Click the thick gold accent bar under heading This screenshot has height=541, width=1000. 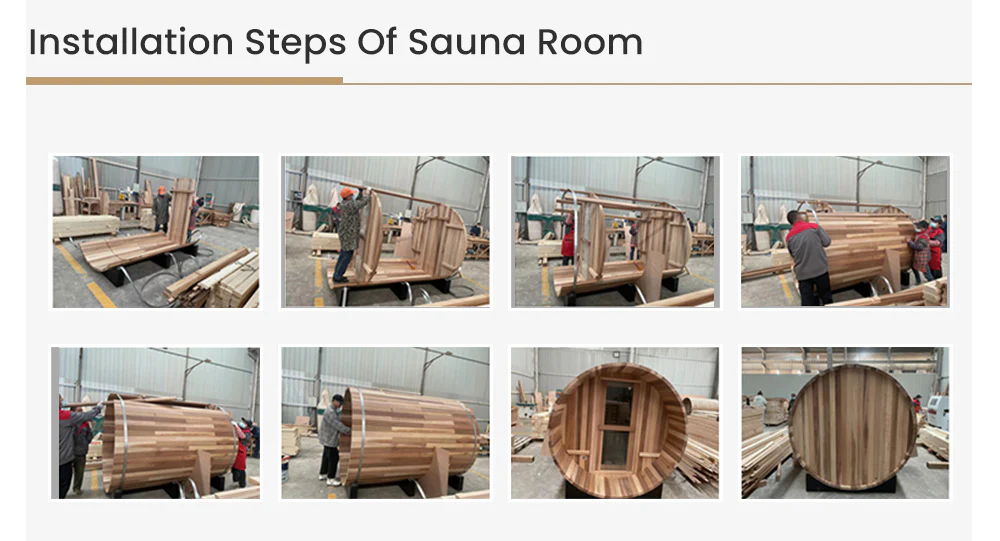pos(184,81)
